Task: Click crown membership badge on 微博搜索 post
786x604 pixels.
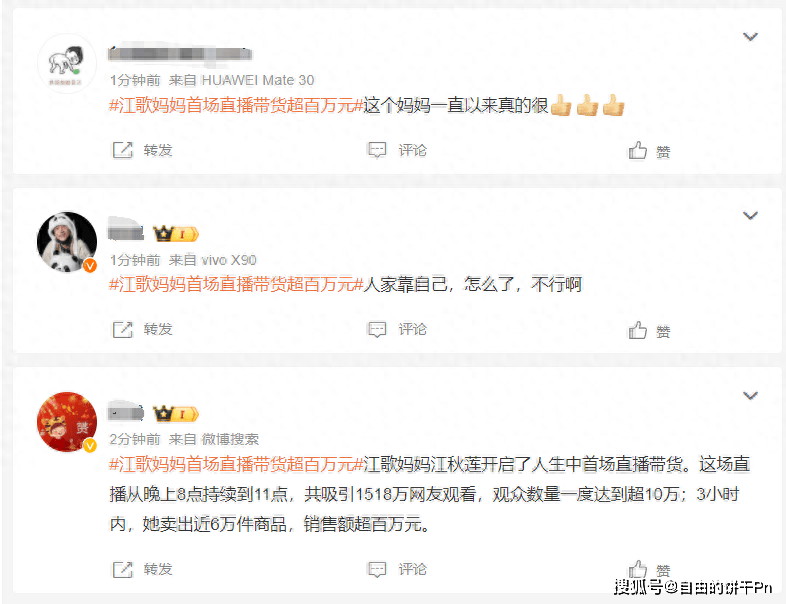Action: (176, 414)
